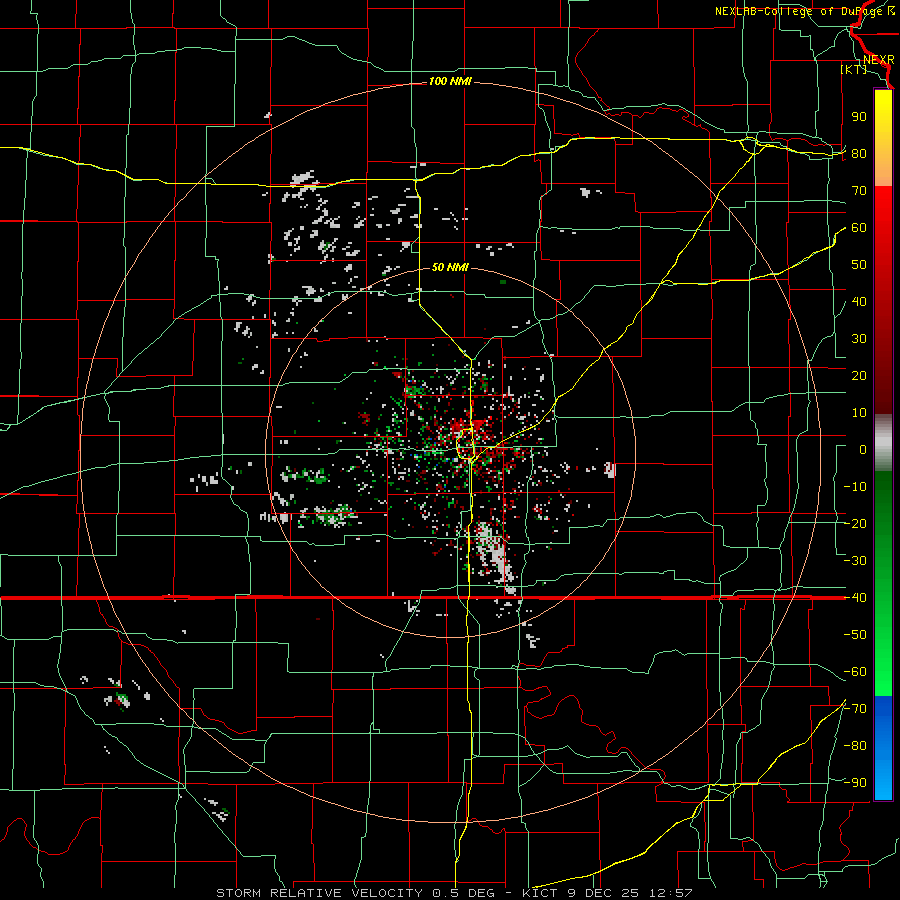
Task: Select the -40 value on the velocity scale
Action: [x=855, y=598]
